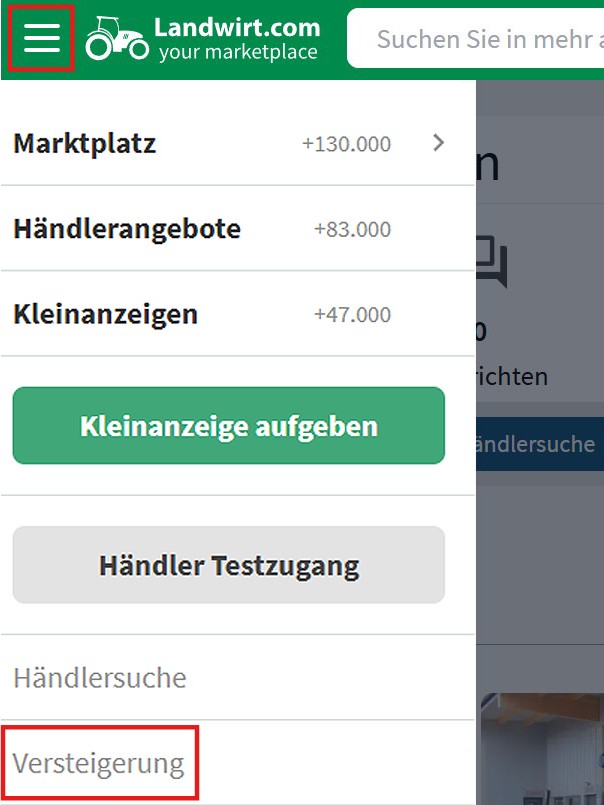Expand the Marktplatz category with its chevron
This screenshot has width=604, height=805.
click(437, 143)
